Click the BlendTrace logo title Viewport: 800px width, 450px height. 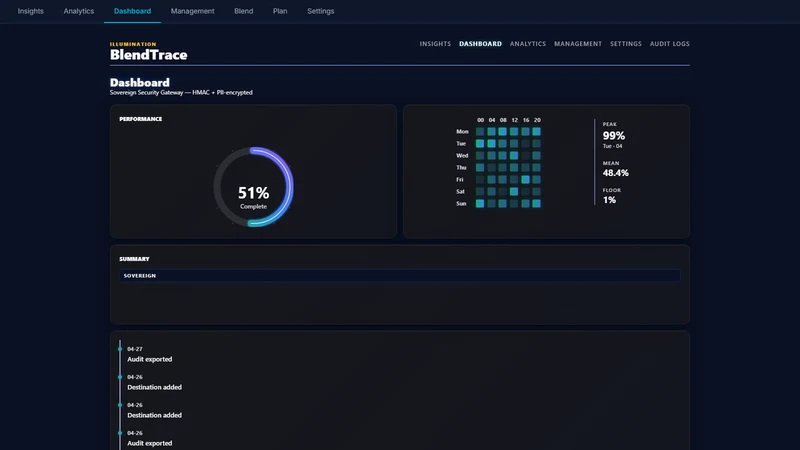click(148, 55)
